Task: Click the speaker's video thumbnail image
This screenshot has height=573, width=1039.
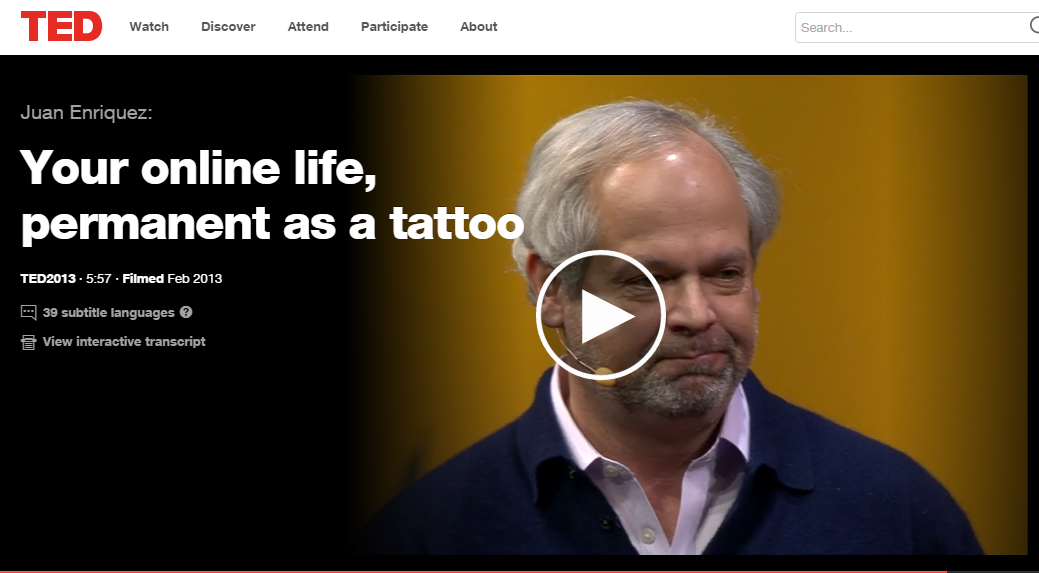Action: (689, 315)
